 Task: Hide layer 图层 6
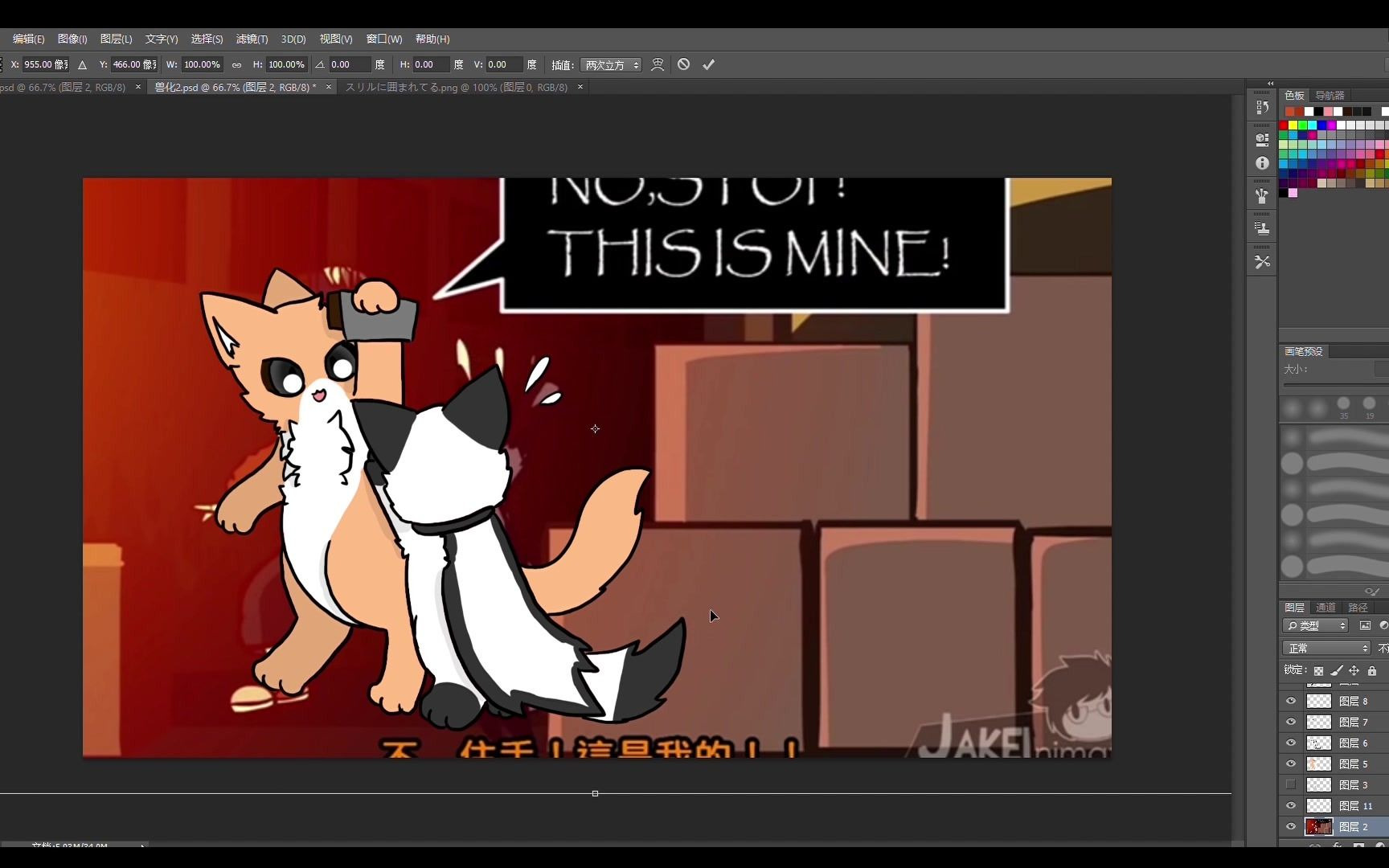(x=1291, y=743)
